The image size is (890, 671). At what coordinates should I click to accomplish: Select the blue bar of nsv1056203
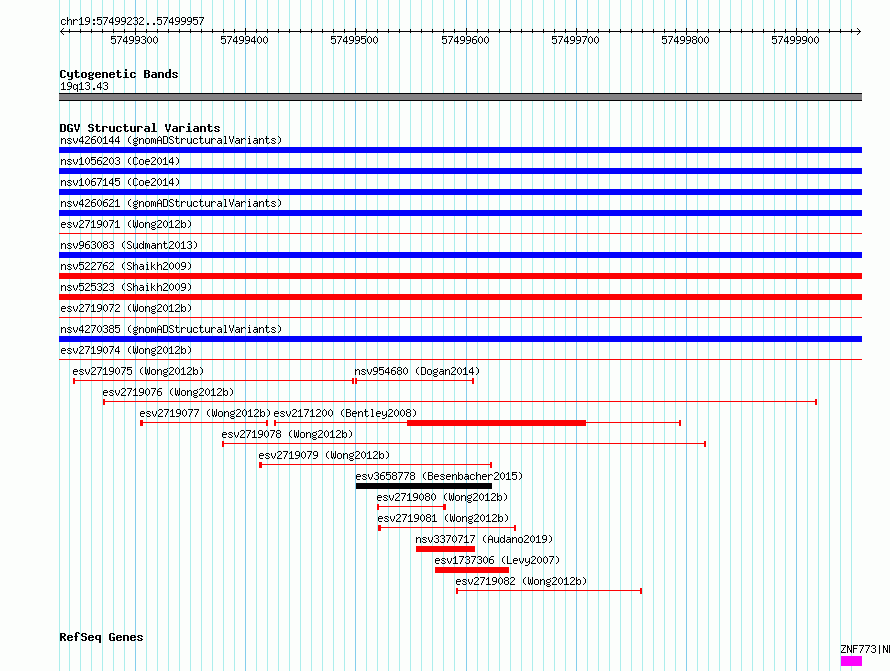(460, 171)
